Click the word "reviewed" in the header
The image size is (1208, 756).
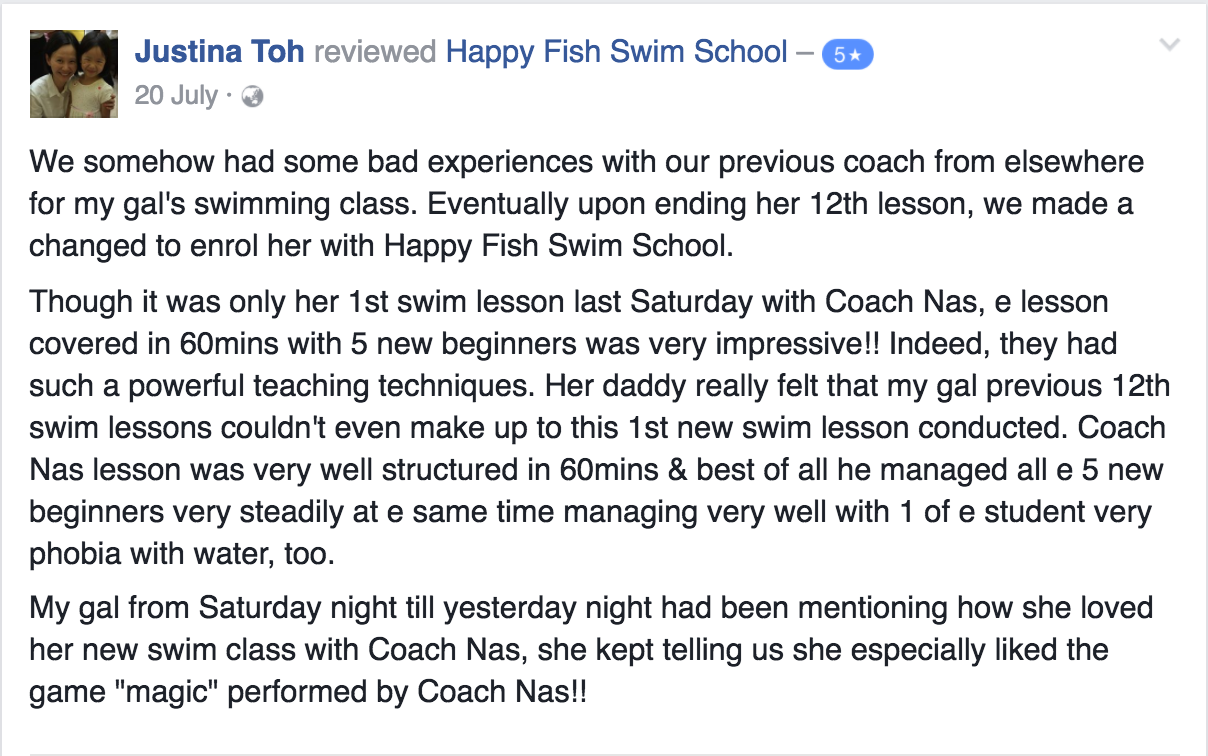pos(375,52)
